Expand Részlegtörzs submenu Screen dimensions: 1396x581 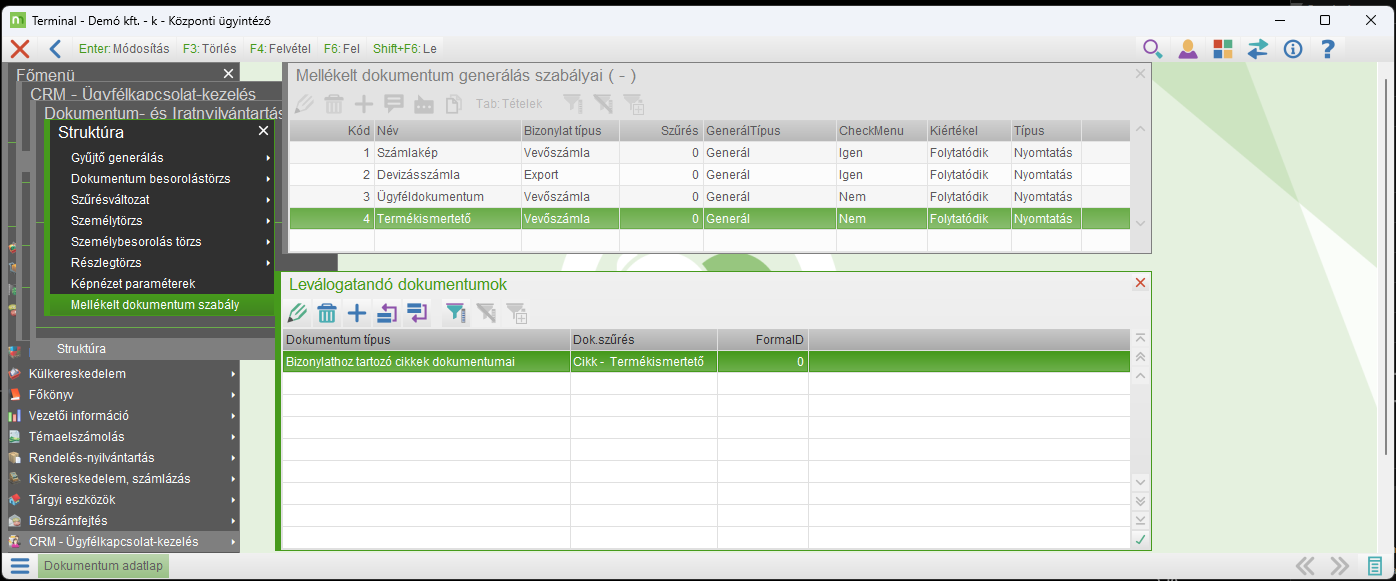(160, 263)
